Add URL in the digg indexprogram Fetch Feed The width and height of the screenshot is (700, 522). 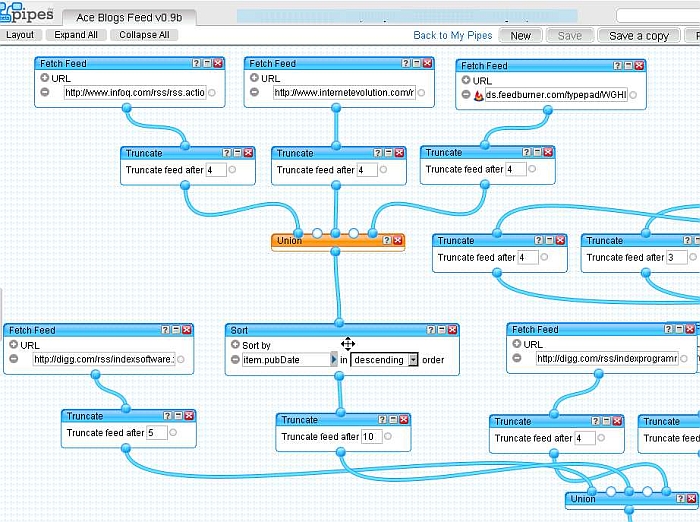(517, 344)
